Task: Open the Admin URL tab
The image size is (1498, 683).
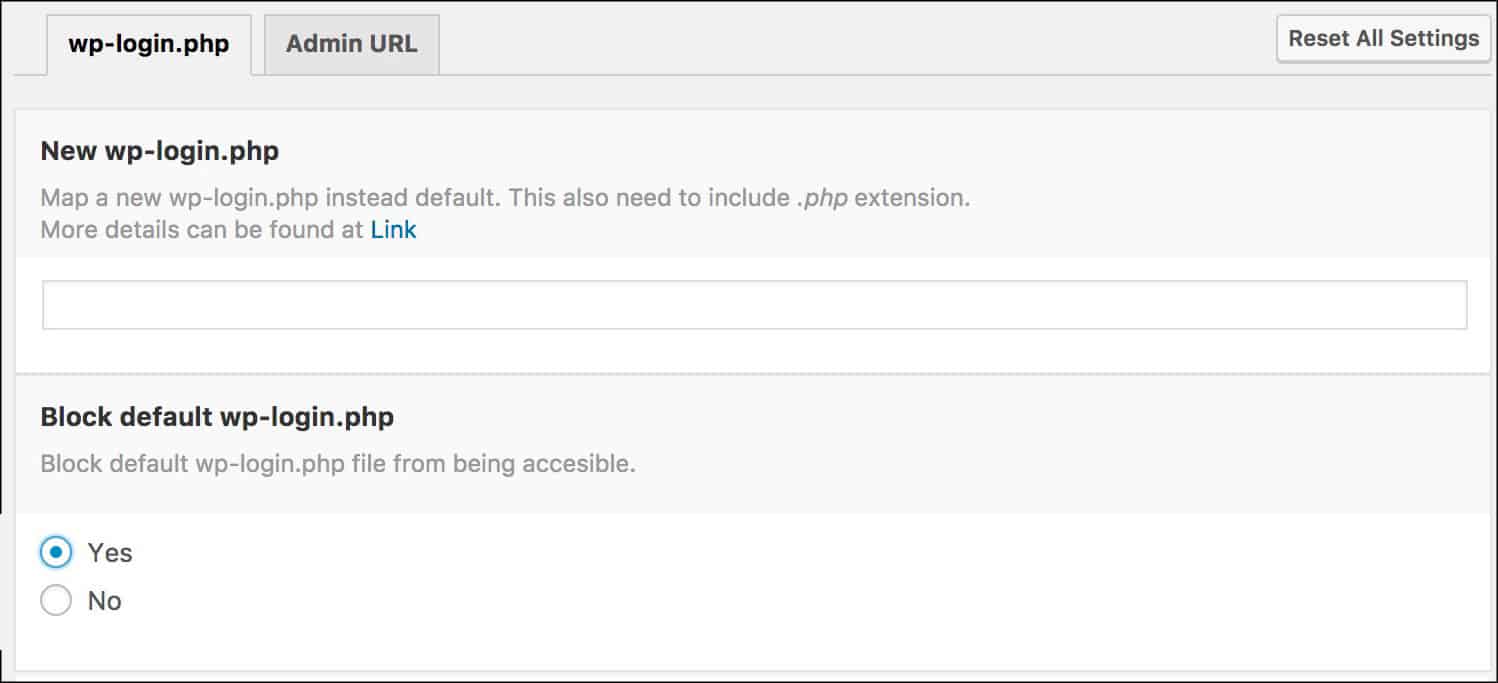Action: pos(351,44)
